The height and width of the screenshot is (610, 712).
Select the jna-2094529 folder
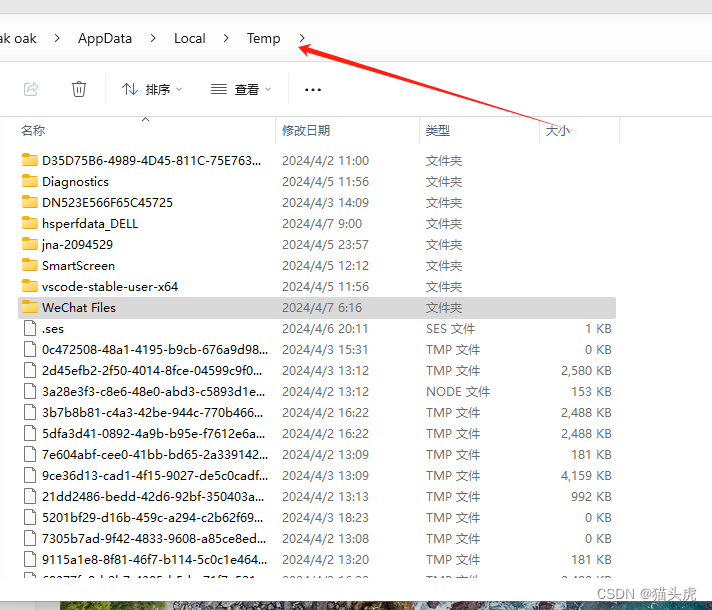77,245
